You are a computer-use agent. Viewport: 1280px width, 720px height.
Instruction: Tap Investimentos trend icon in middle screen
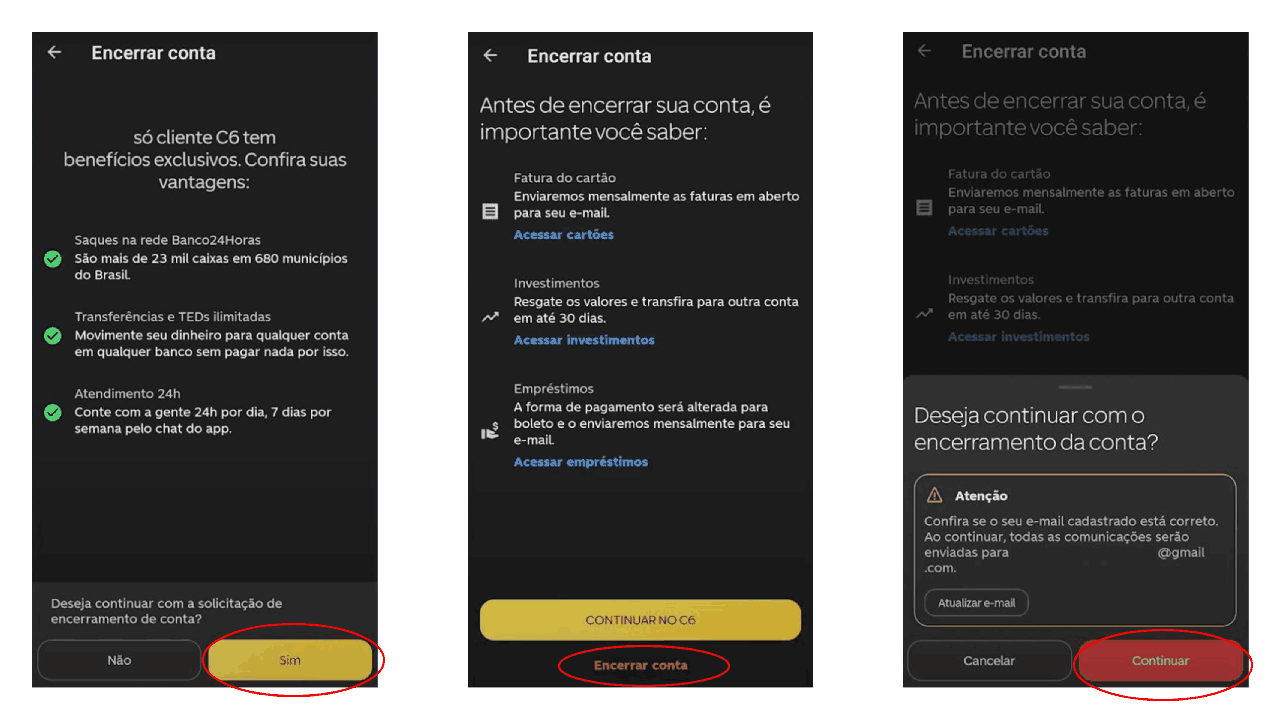click(490, 317)
